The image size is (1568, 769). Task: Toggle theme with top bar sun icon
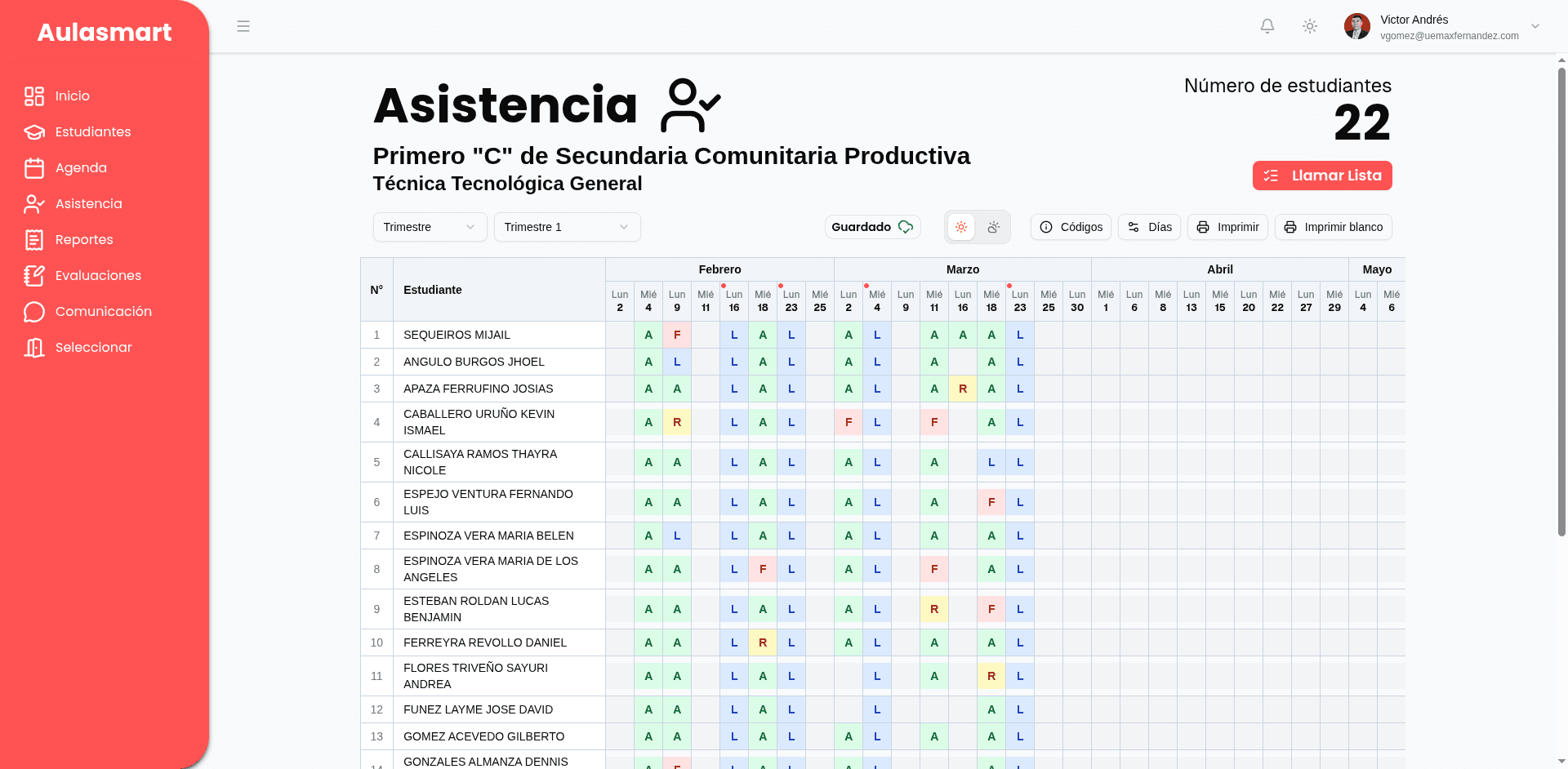[1310, 26]
